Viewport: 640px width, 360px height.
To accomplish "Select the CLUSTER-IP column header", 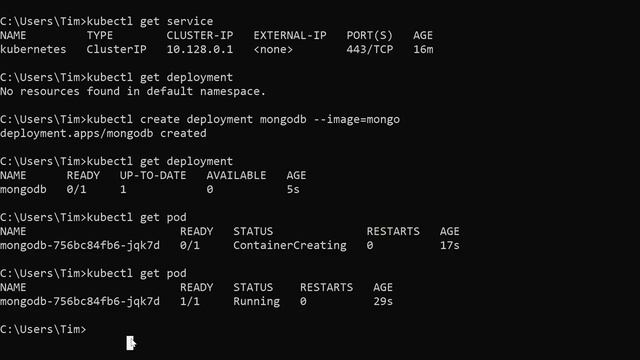I will 200,36.
